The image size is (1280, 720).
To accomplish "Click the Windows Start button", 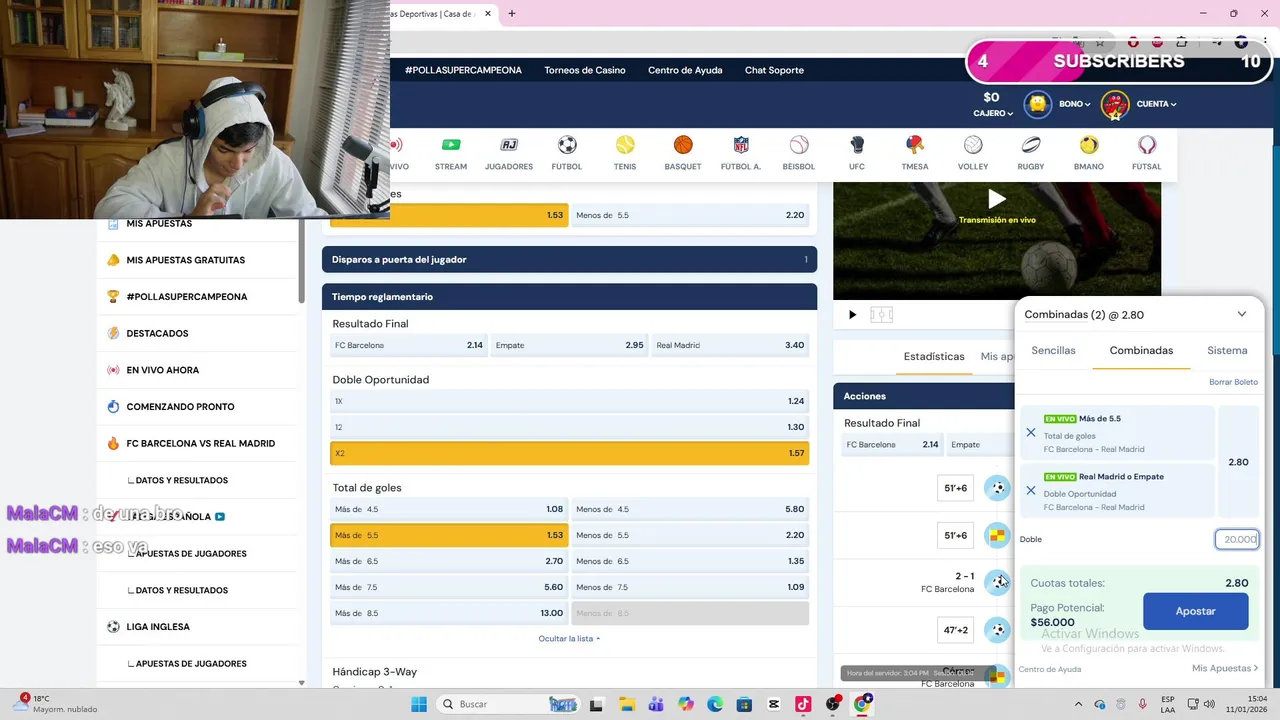I will (418, 704).
